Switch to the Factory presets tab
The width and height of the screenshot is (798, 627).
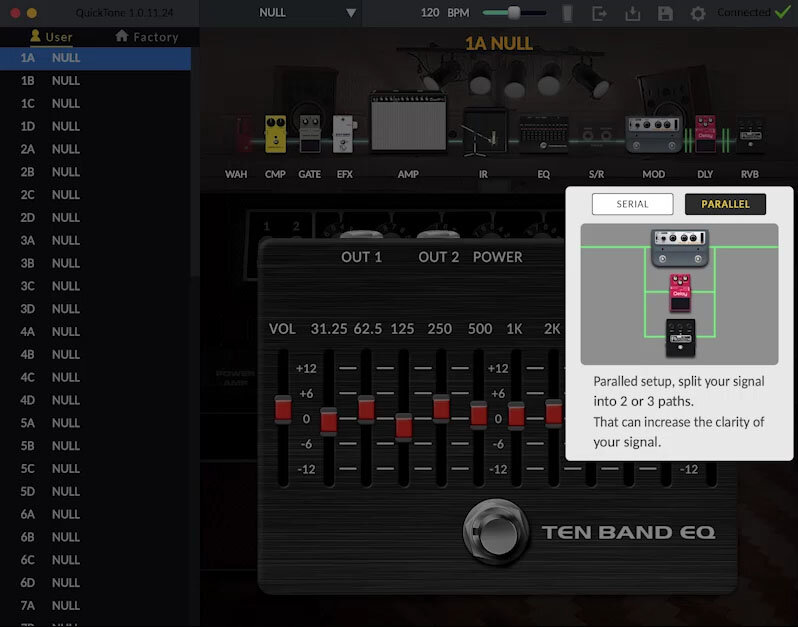[x=147, y=37]
